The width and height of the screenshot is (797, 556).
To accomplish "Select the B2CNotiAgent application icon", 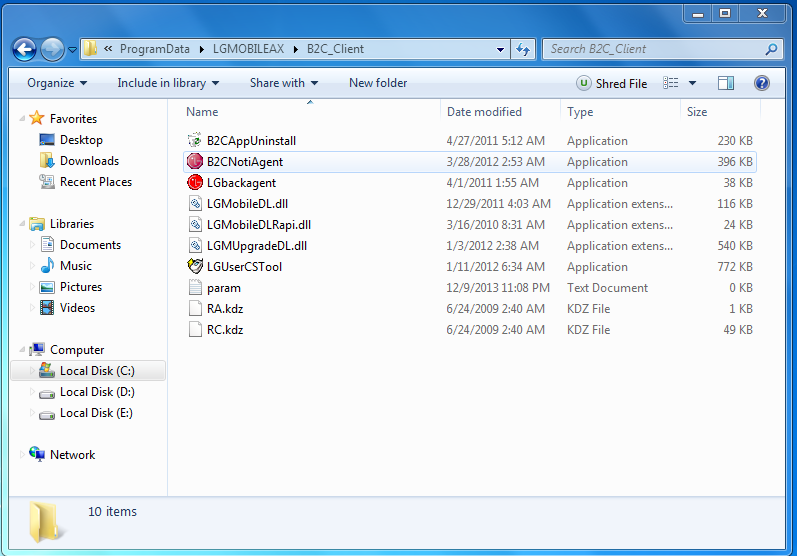I will [195, 161].
